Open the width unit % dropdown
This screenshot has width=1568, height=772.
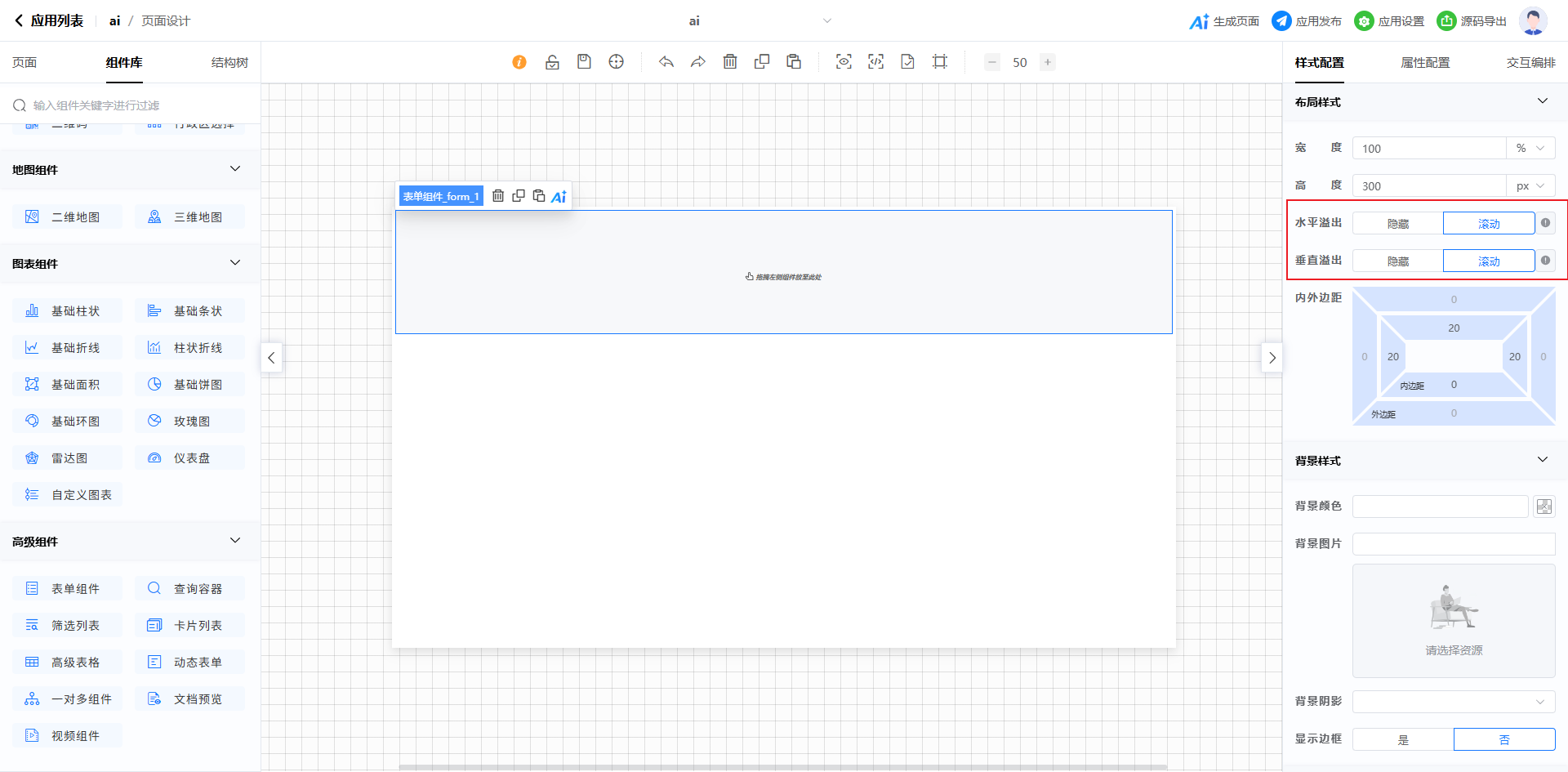coord(1530,149)
